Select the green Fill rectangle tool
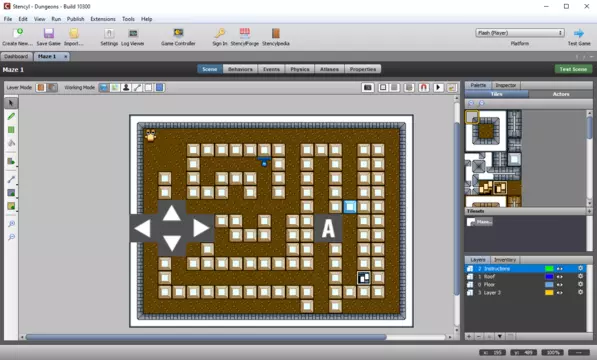The height and width of the screenshot is (360, 597). coord(11,130)
